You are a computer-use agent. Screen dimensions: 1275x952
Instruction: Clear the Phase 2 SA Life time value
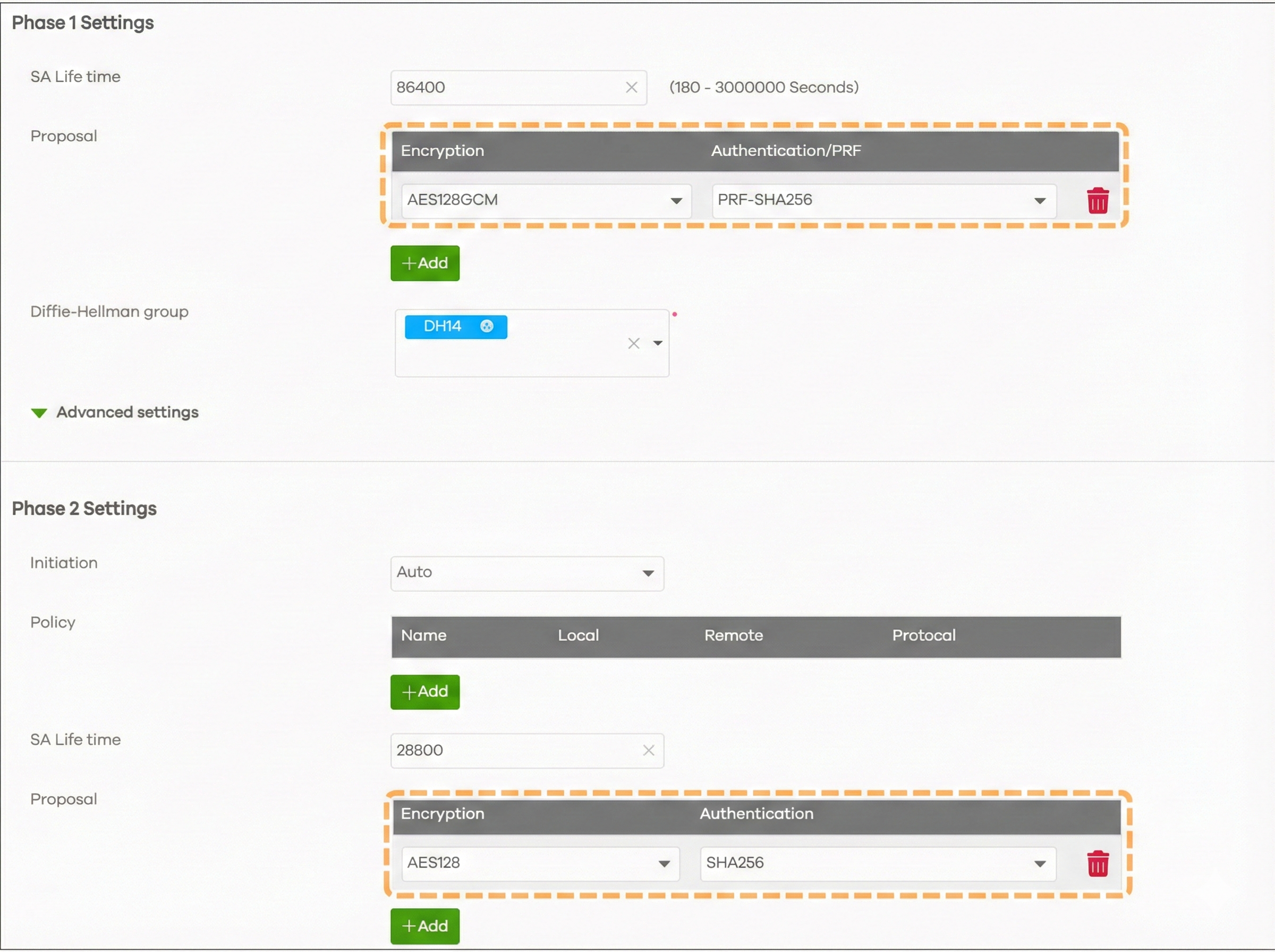[x=648, y=750]
